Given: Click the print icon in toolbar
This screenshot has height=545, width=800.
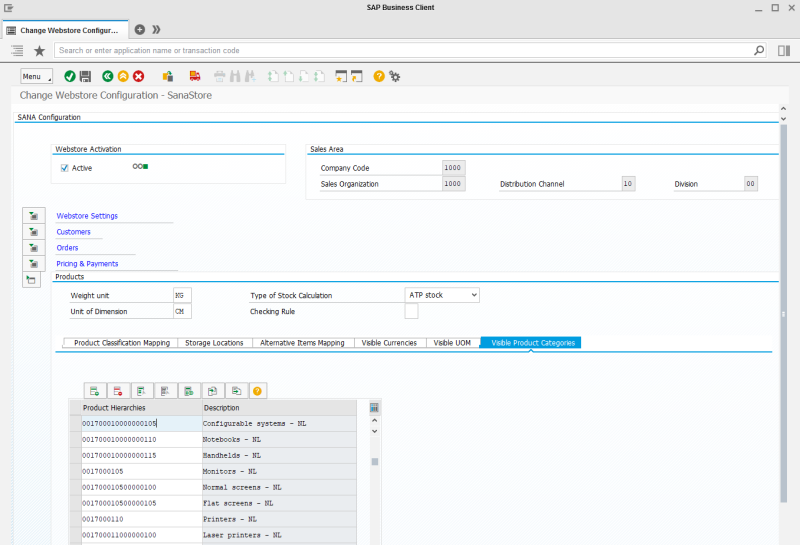Looking at the screenshot, I should 219,77.
